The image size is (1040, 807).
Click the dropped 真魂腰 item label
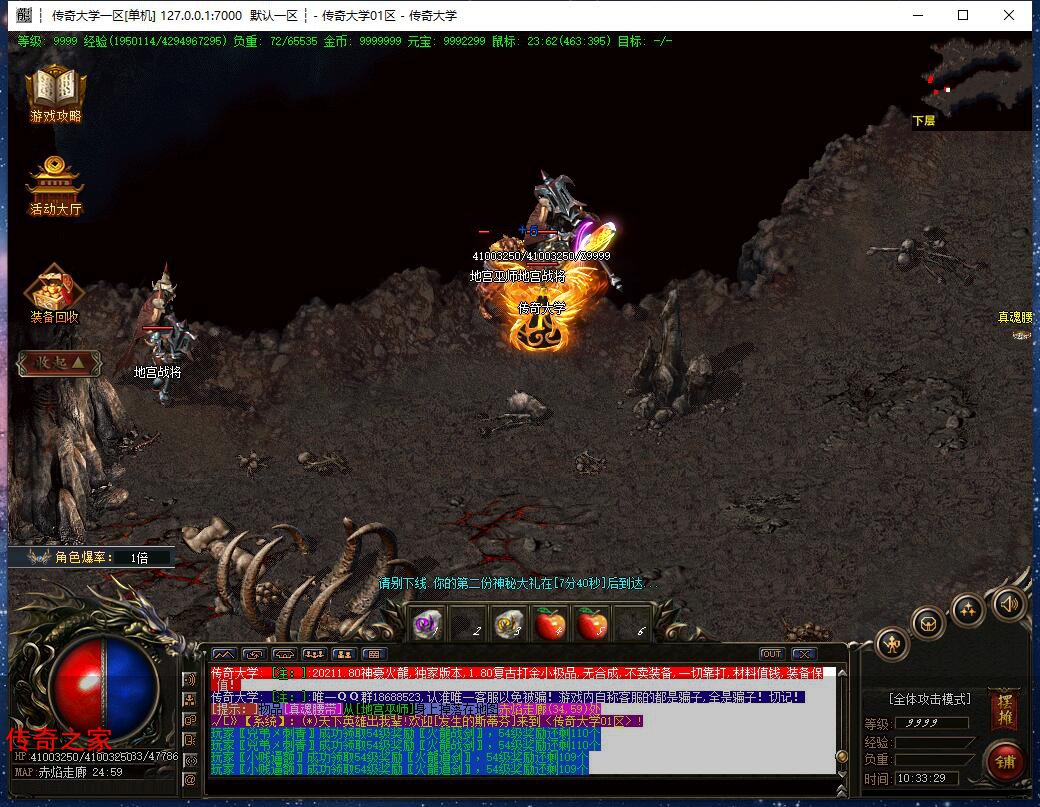tap(1015, 318)
